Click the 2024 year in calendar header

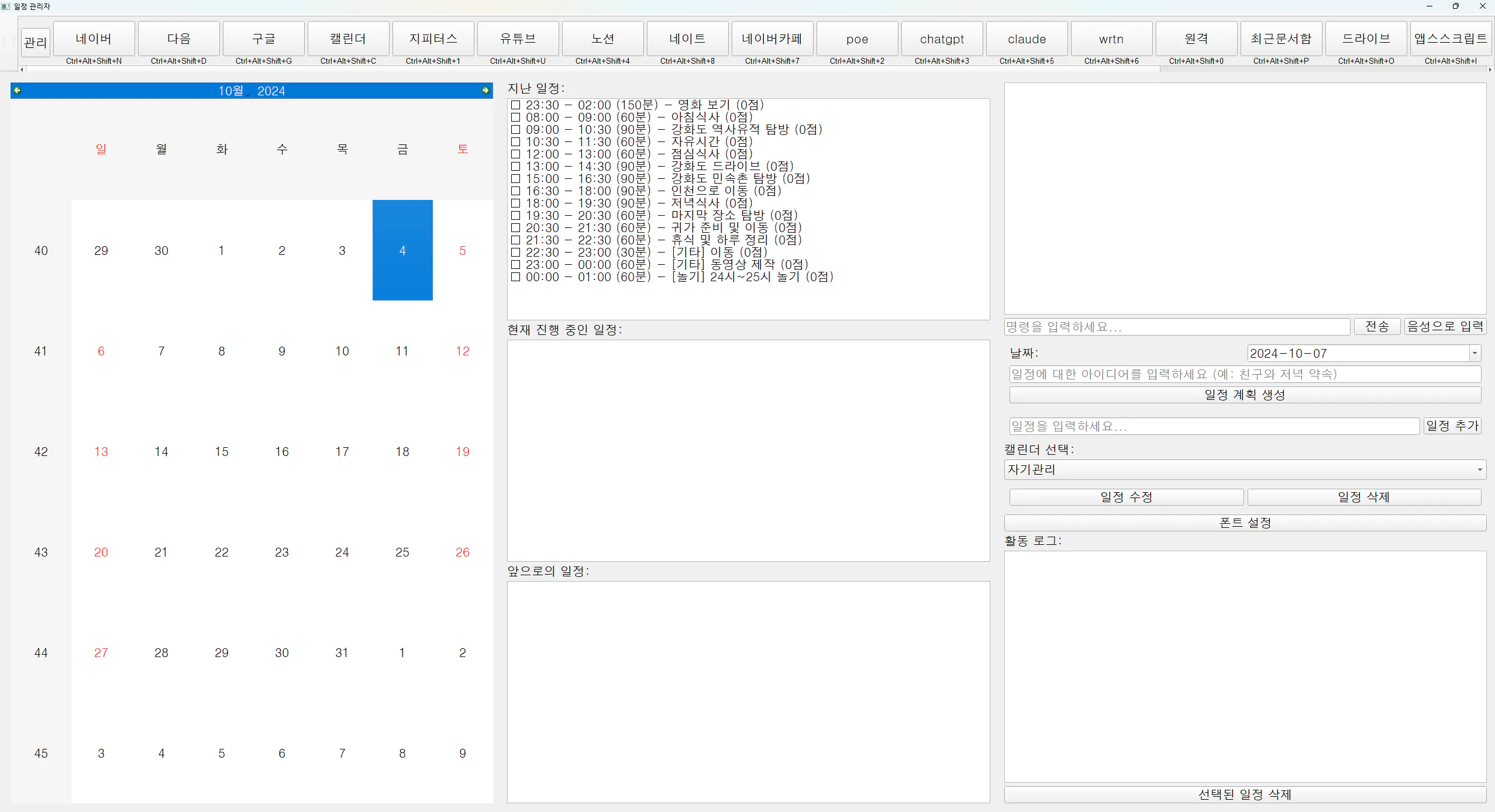271,91
